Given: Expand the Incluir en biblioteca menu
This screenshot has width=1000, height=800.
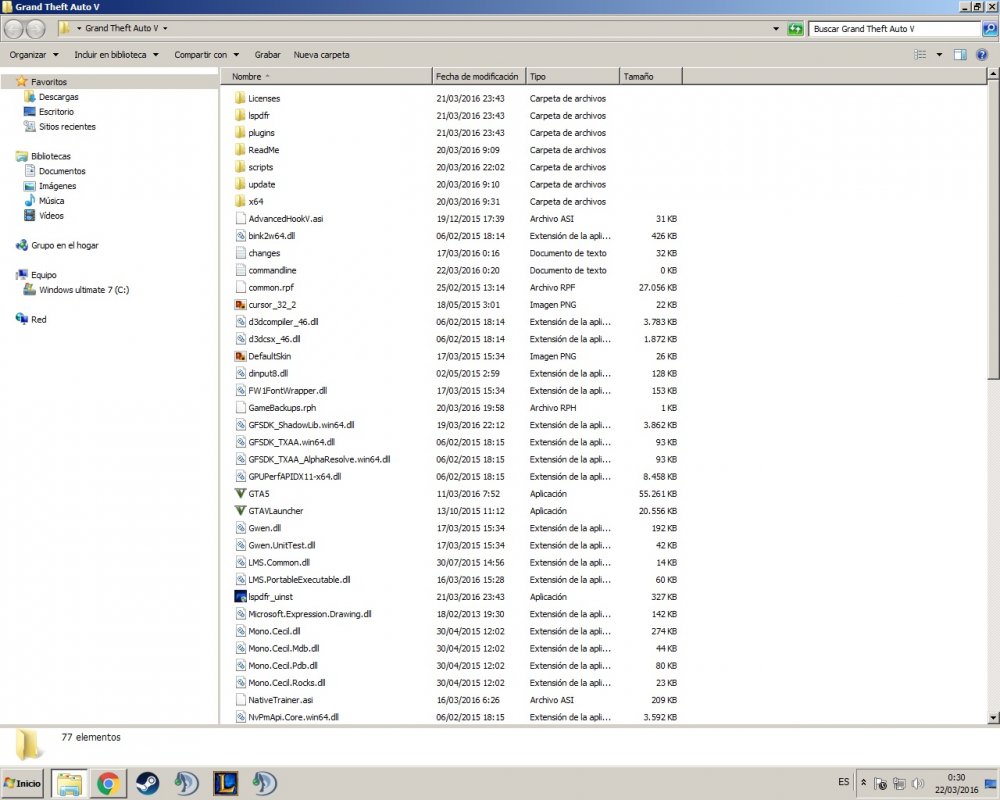Looking at the screenshot, I should [x=116, y=55].
